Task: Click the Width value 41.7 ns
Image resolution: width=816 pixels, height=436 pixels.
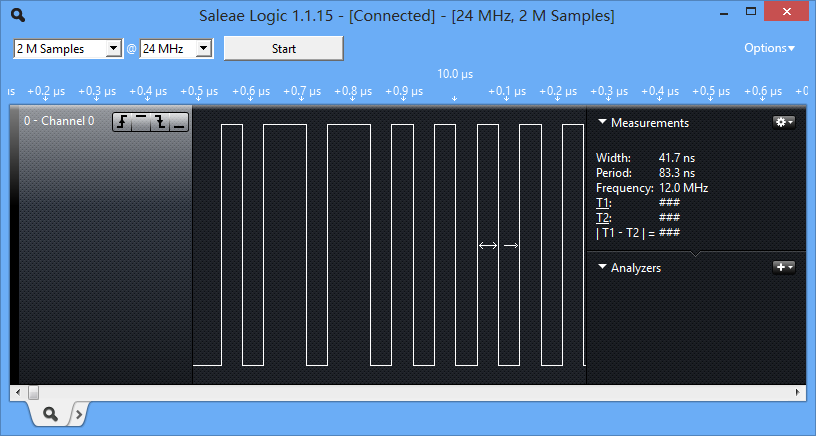Action: point(677,158)
